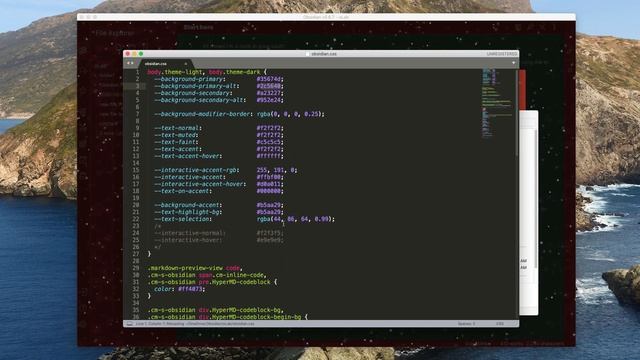Viewport: 640px width, 360px height.
Task: Click the Start here note title in Obsidian
Action: (x=198, y=27)
